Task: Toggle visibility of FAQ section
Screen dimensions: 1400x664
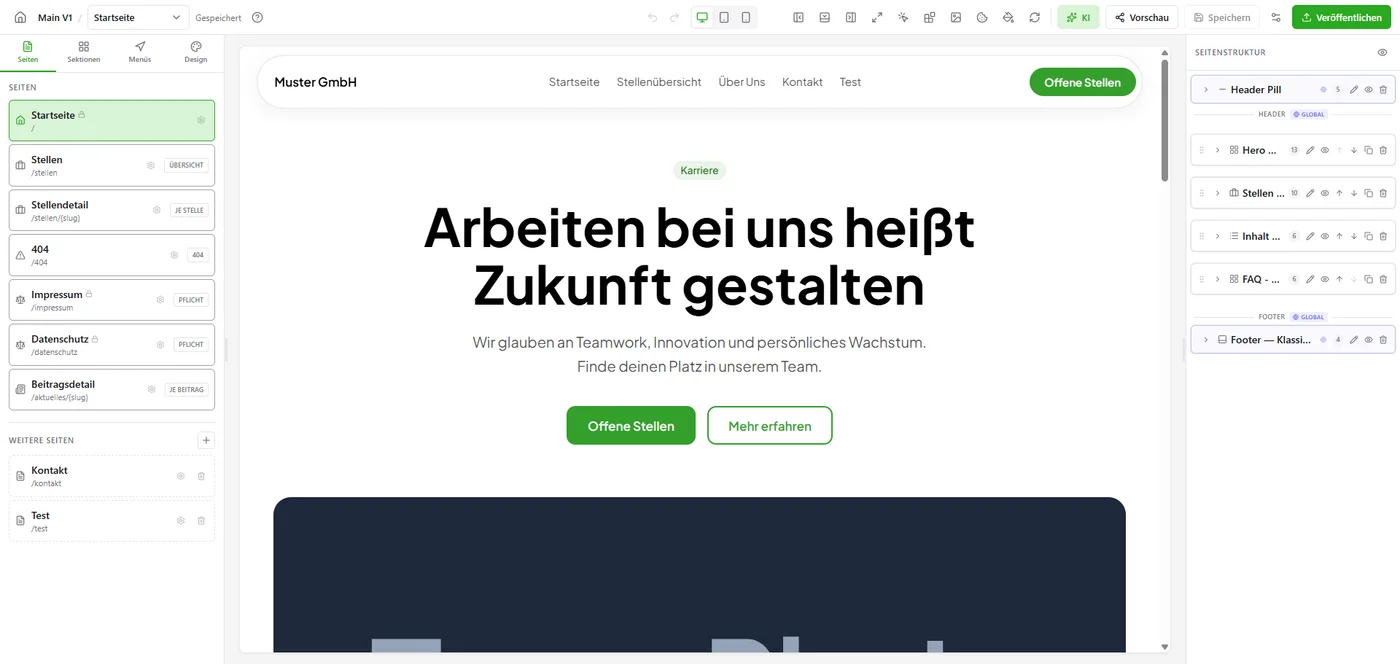Action: tap(1324, 279)
